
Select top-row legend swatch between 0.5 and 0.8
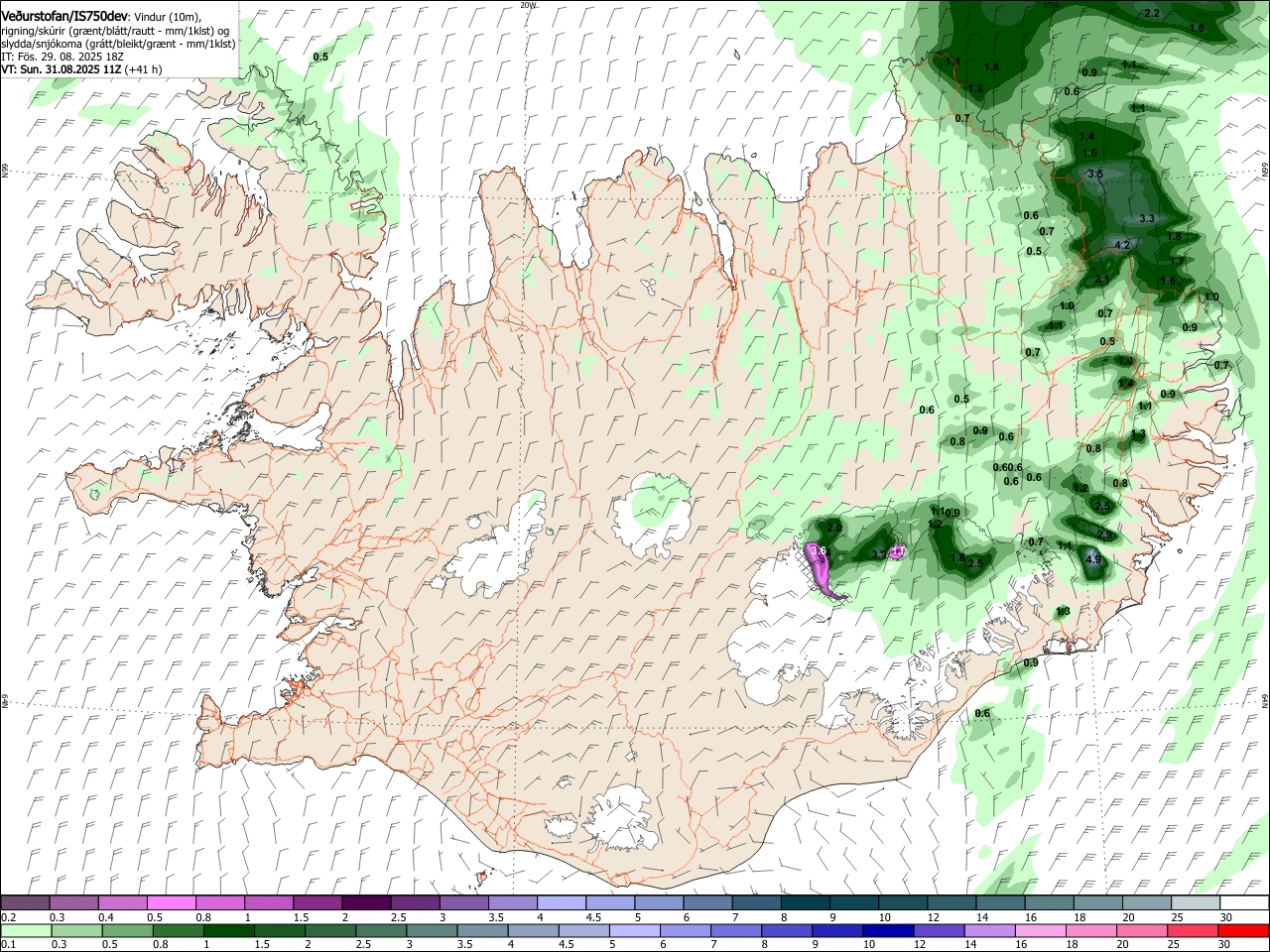(x=171, y=903)
